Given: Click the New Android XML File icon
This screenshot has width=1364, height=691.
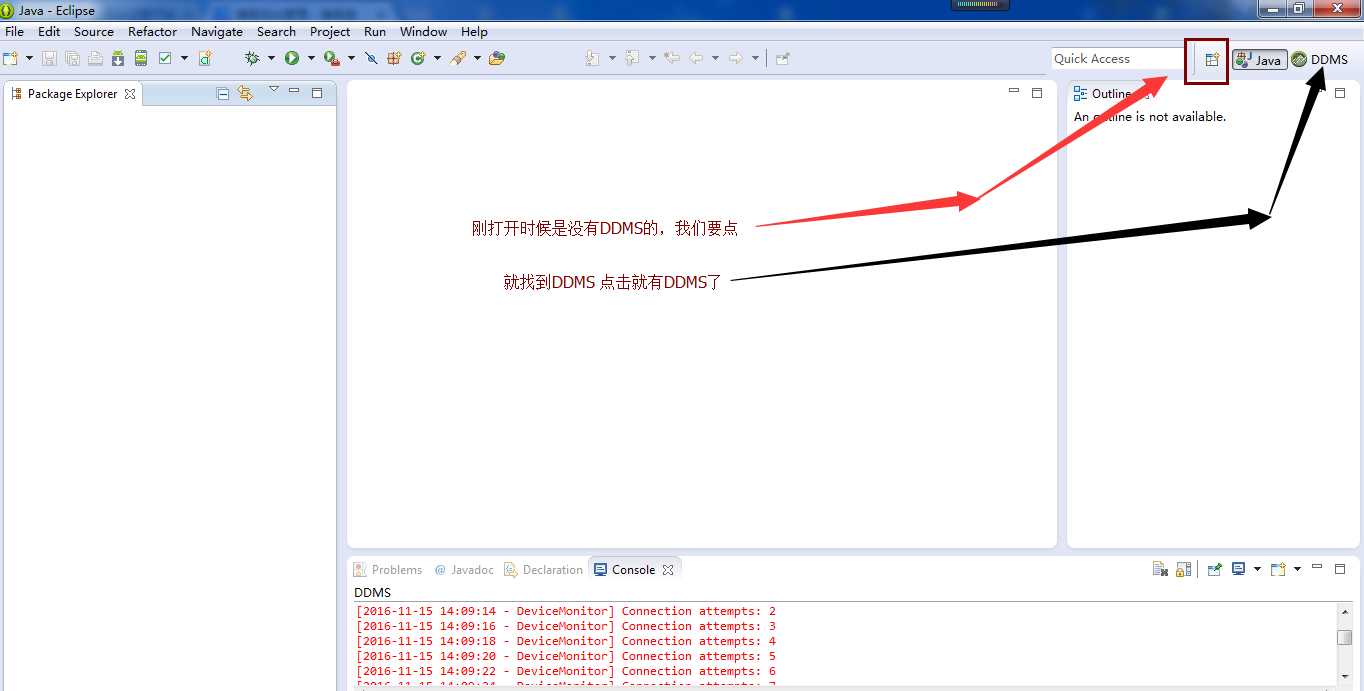Looking at the screenshot, I should (206, 58).
